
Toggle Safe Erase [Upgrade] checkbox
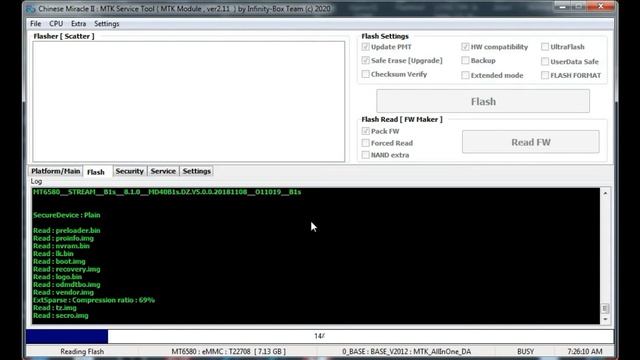click(x=365, y=60)
